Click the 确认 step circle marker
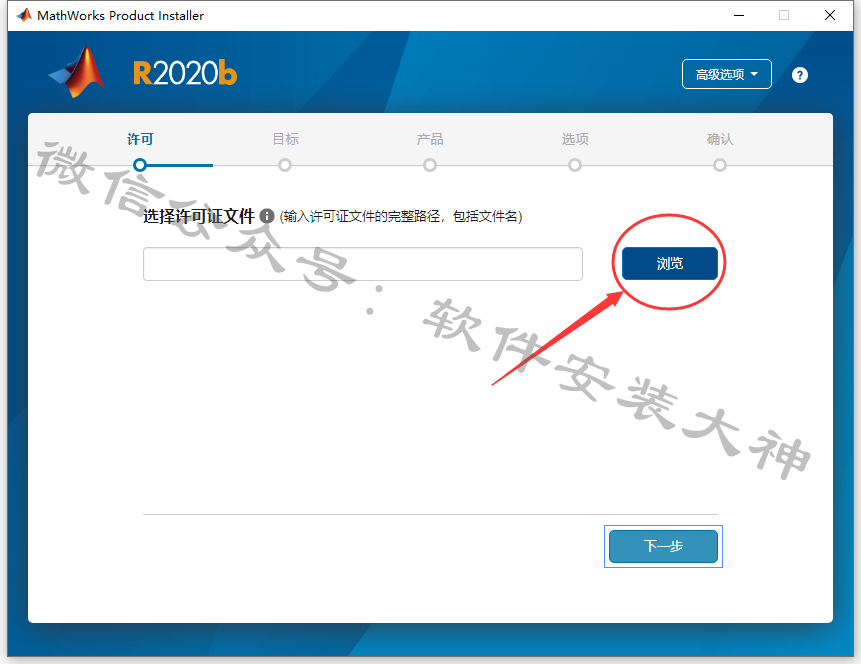 720,165
